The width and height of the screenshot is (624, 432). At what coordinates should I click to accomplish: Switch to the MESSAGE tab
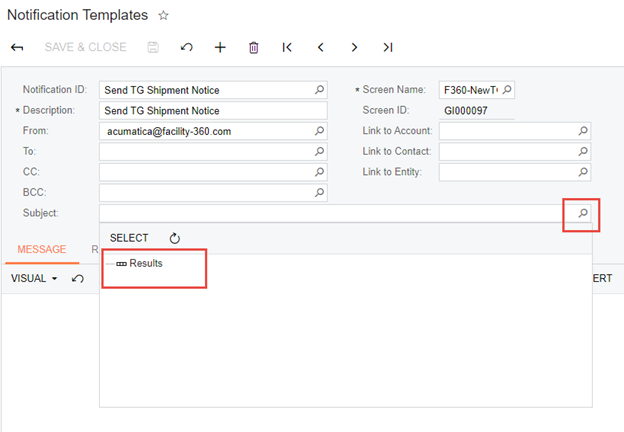click(41, 249)
